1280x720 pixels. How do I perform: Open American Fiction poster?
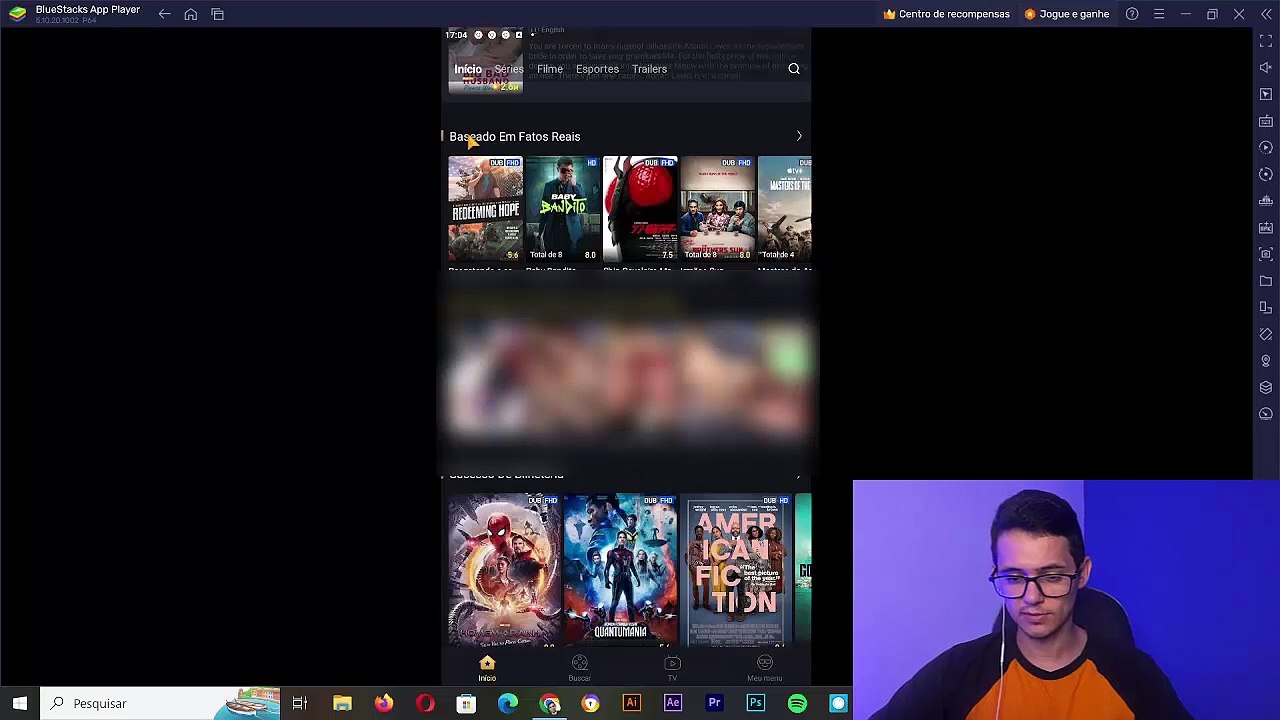[736, 570]
